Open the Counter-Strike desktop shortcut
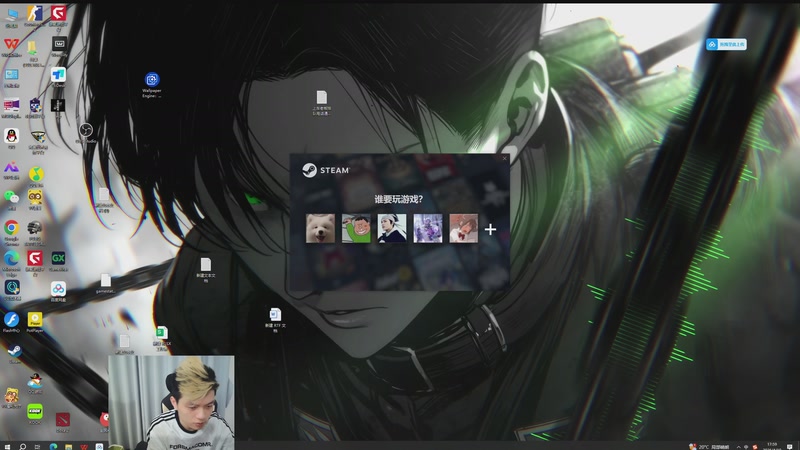Image resolution: width=800 pixels, height=450 pixels. (35, 16)
